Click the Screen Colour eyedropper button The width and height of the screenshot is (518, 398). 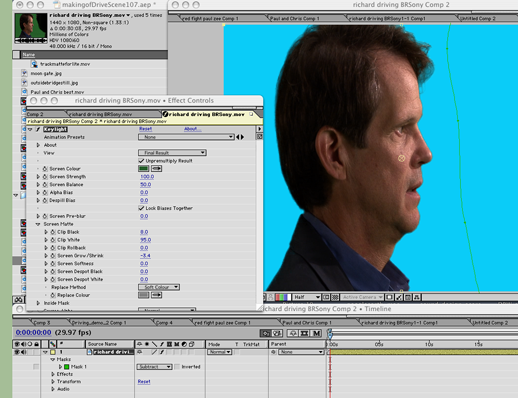click(x=157, y=169)
